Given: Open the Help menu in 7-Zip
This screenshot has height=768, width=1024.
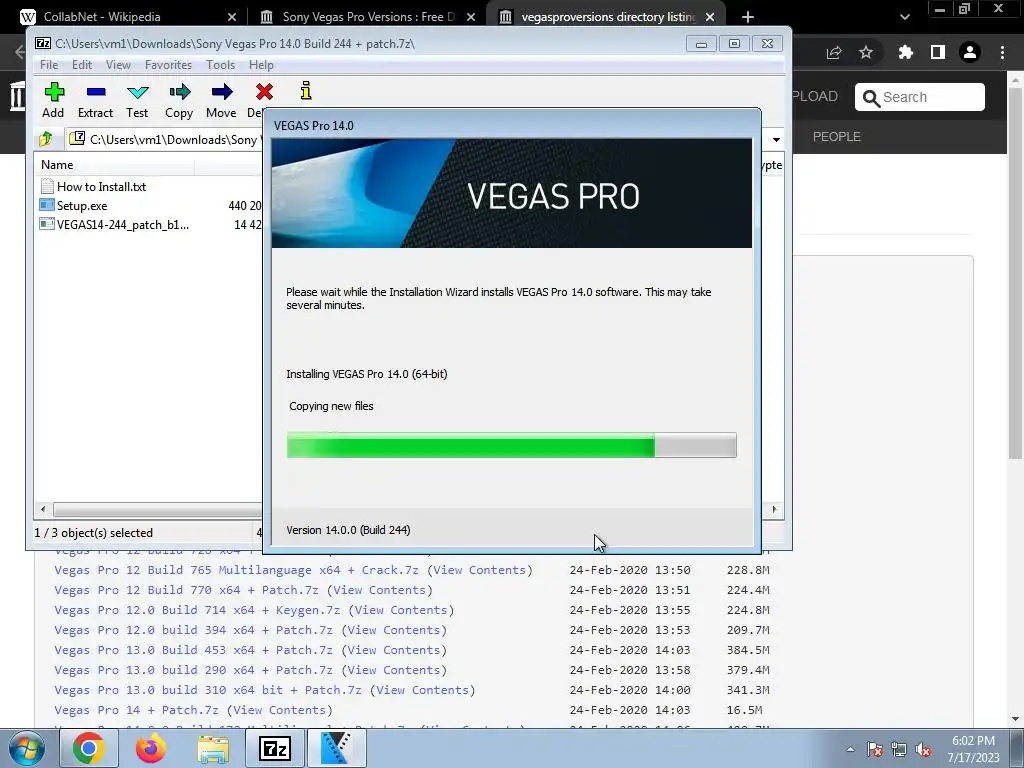Looking at the screenshot, I should 261,65.
